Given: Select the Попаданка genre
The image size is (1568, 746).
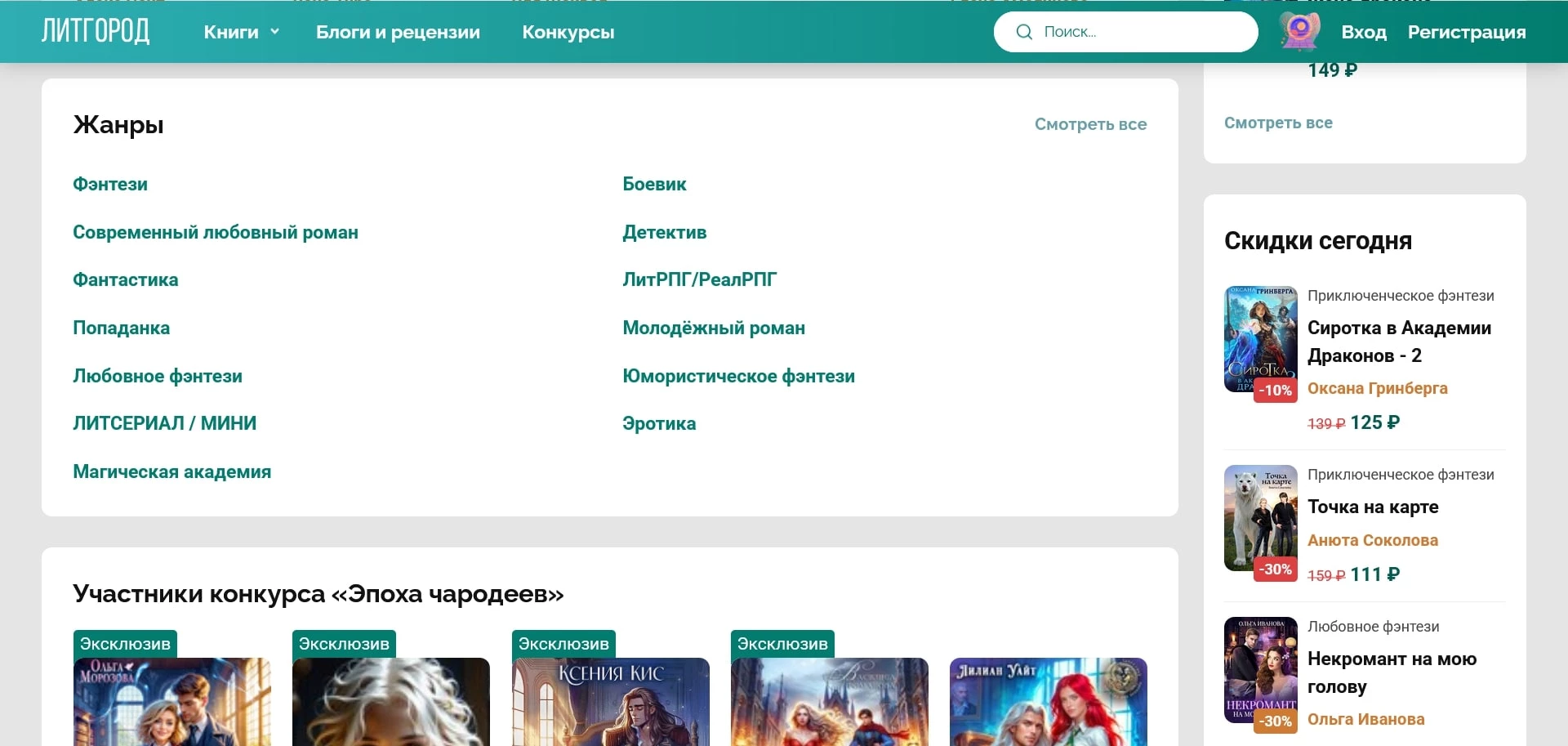Looking at the screenshot, I should [122, 328].
